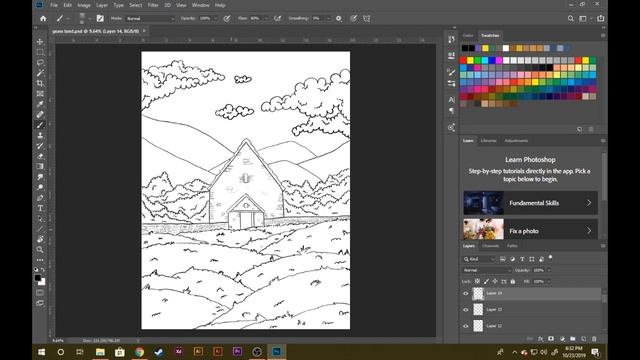
Task: Select Layer 13 thumbnail
Action: coord(478,310)
